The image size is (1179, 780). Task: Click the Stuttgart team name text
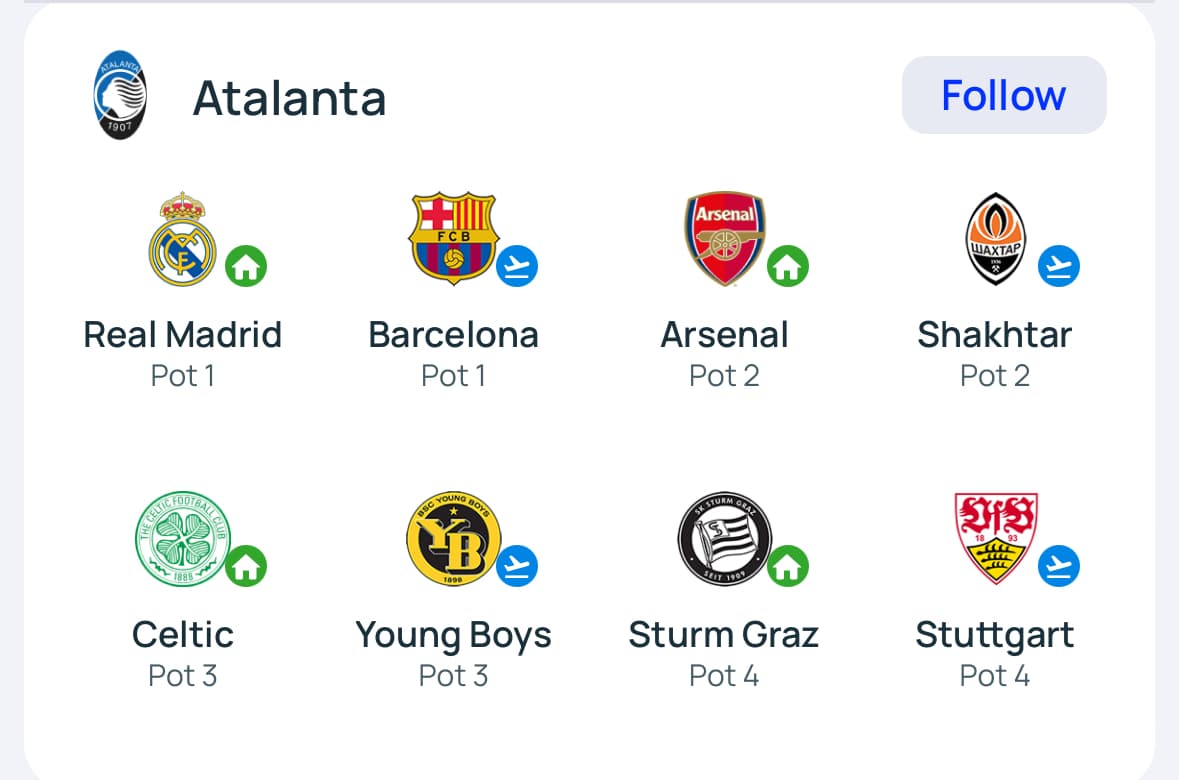[x=995, y=635]
